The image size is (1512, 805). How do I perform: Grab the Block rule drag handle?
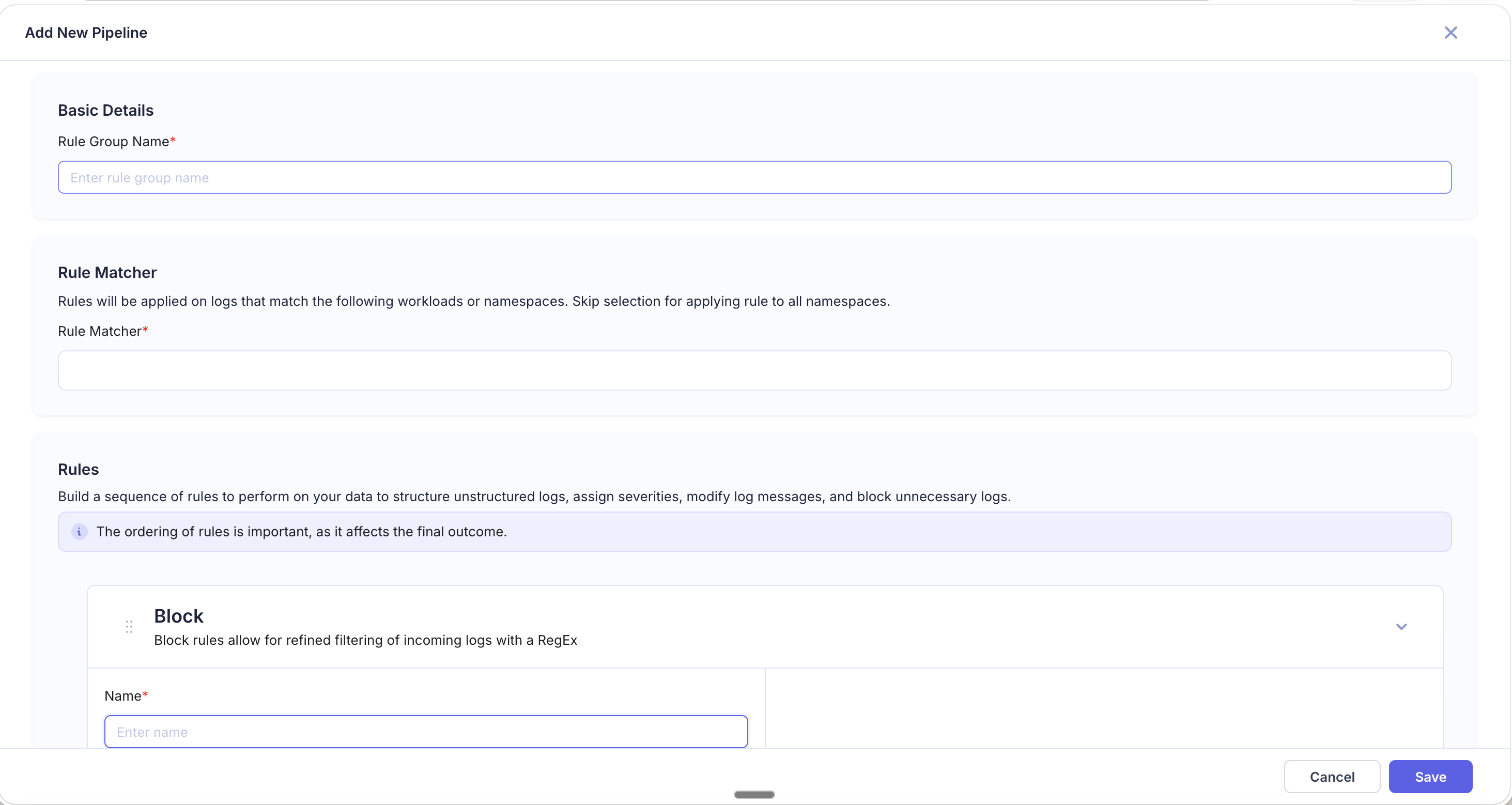[129, 627]
